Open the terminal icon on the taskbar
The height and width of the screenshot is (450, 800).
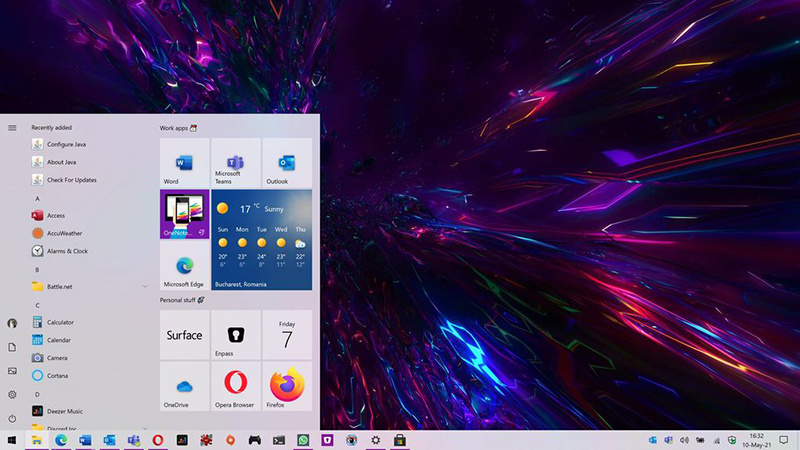click(279, 440)
